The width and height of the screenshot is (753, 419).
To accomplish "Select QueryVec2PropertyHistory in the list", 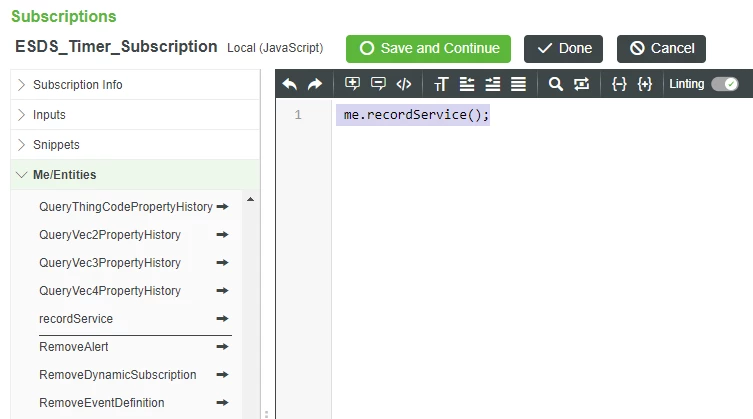I will 110,234.
